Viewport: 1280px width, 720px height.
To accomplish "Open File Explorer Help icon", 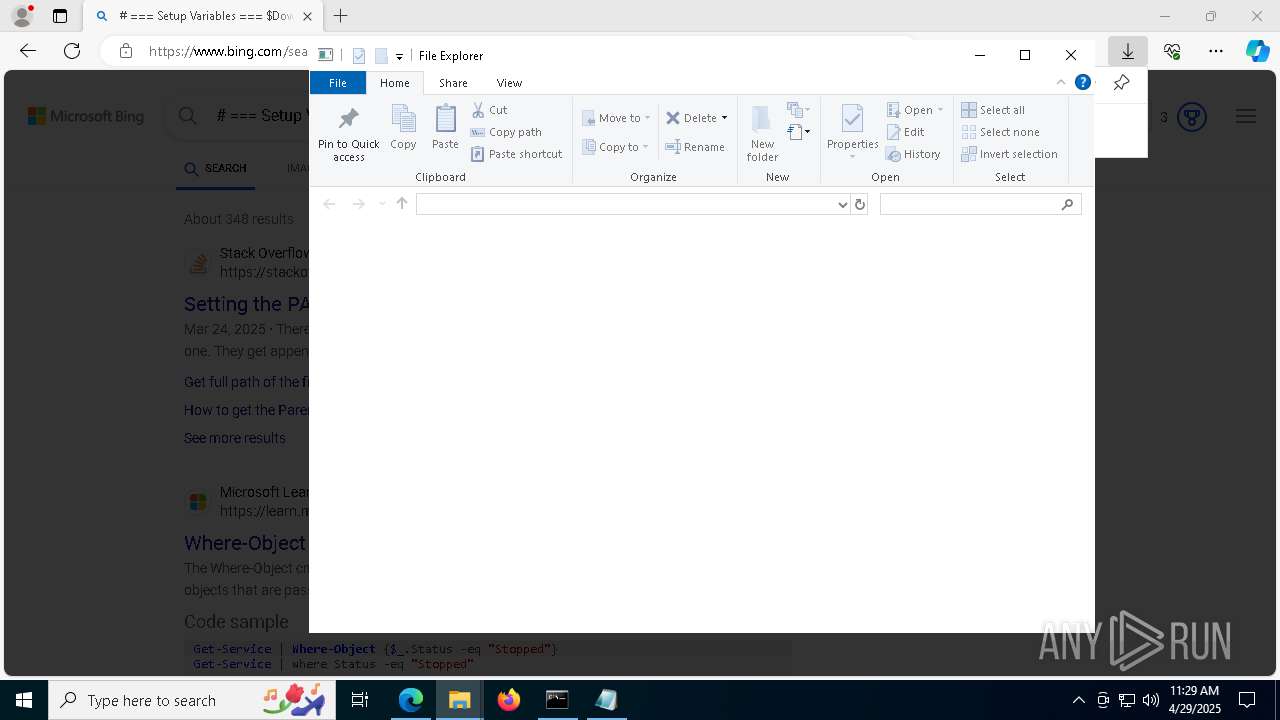I will [1083, 83].
